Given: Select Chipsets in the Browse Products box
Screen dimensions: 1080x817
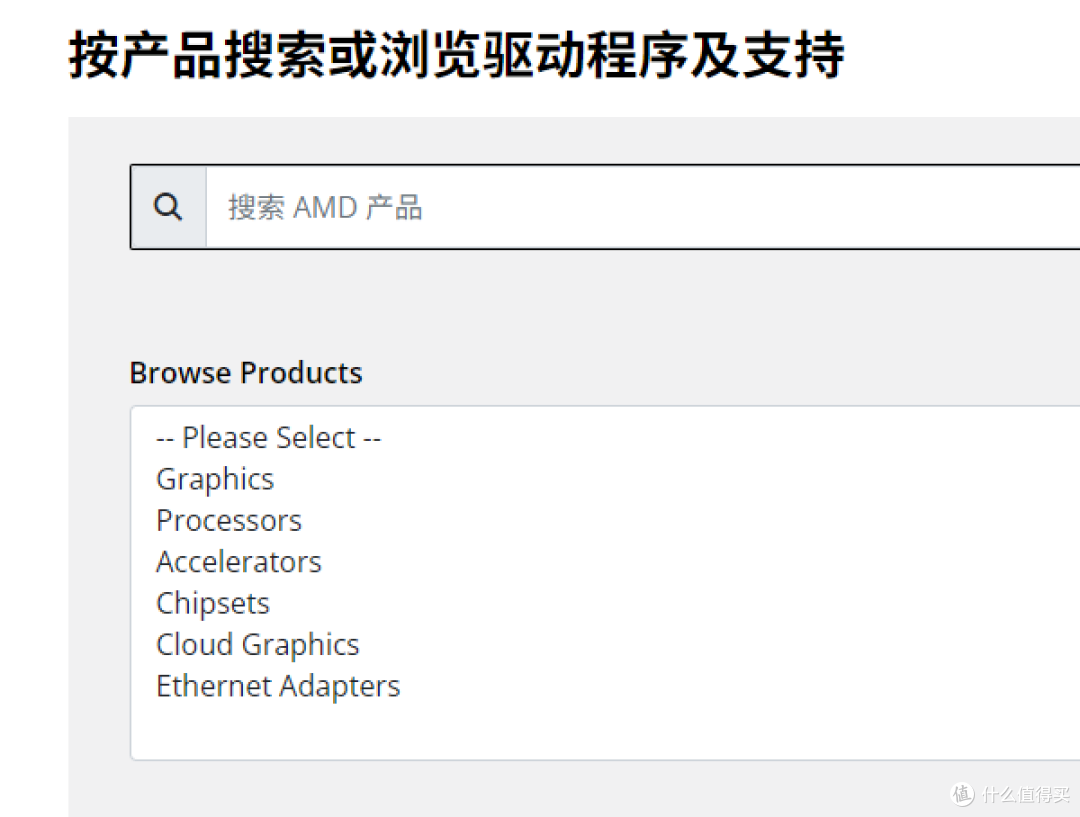Looking at the screenshot, I should click(212, 603).
